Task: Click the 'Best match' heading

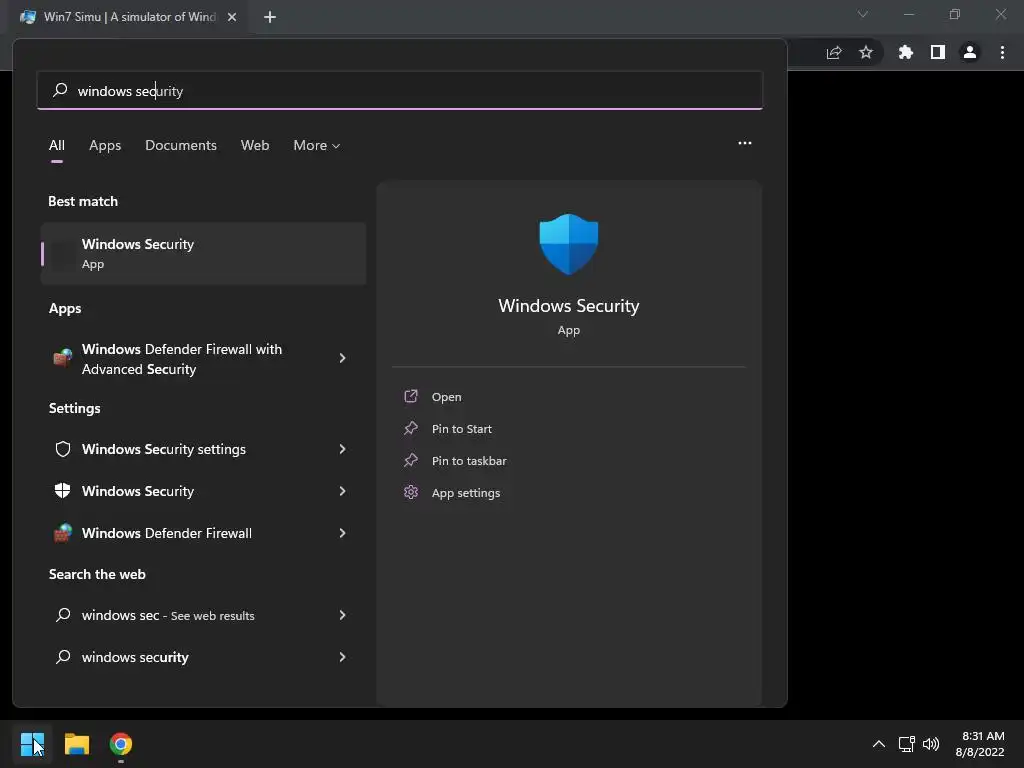Action: (x=83, y=201)
